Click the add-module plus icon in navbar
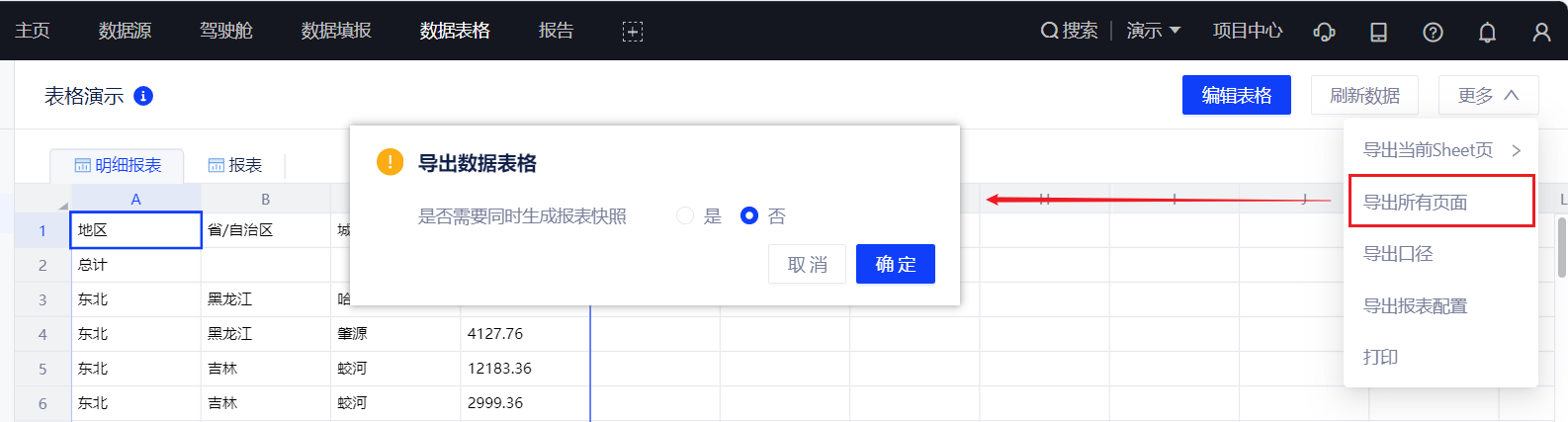Viewport: 1568px width, 422px height. coord(633,32)
